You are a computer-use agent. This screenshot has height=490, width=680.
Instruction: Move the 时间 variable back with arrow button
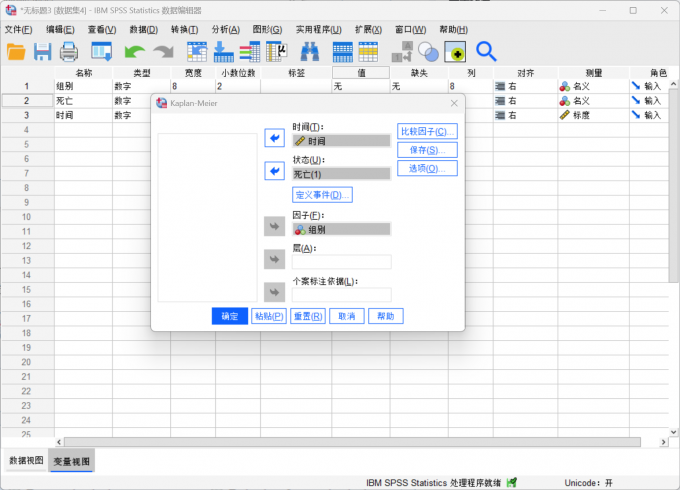[274, 138]
